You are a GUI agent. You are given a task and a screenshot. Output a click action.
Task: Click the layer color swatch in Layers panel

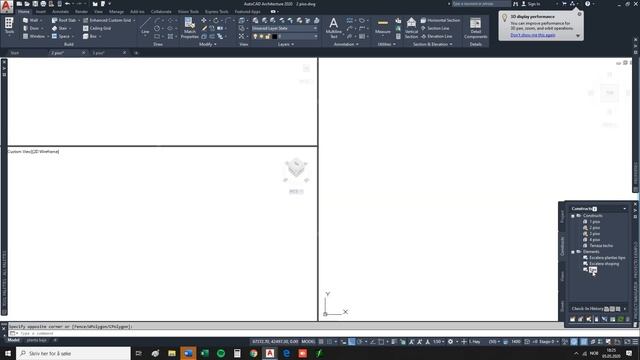pyautogui.click(x=274, y=36)
